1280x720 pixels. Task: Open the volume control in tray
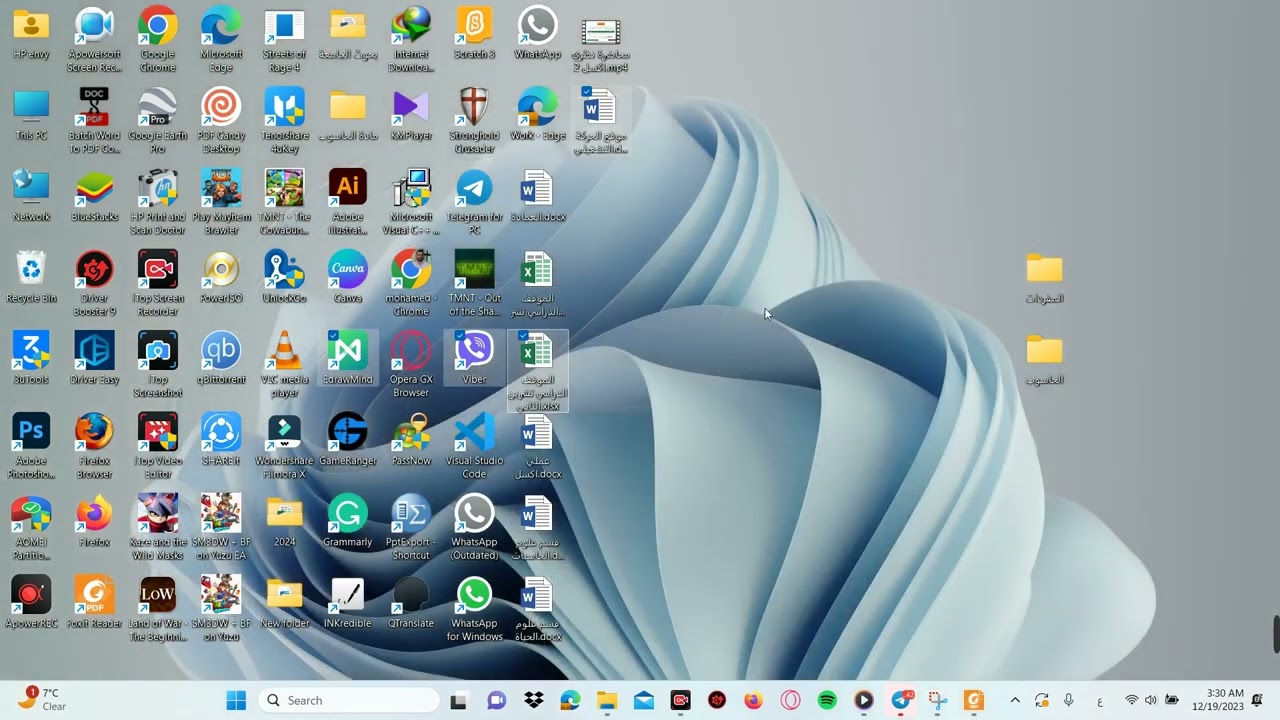click(1151, 700)
